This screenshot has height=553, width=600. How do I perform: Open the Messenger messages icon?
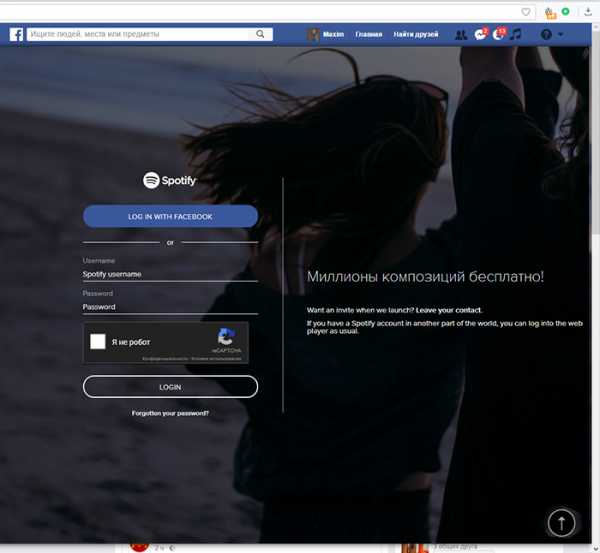pos(480,35)
